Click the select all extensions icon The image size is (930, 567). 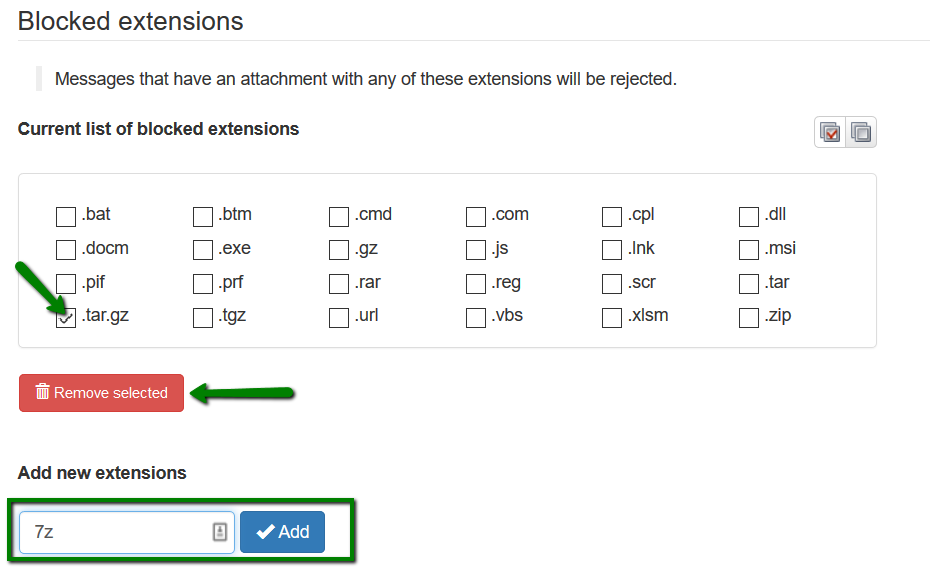830,132
